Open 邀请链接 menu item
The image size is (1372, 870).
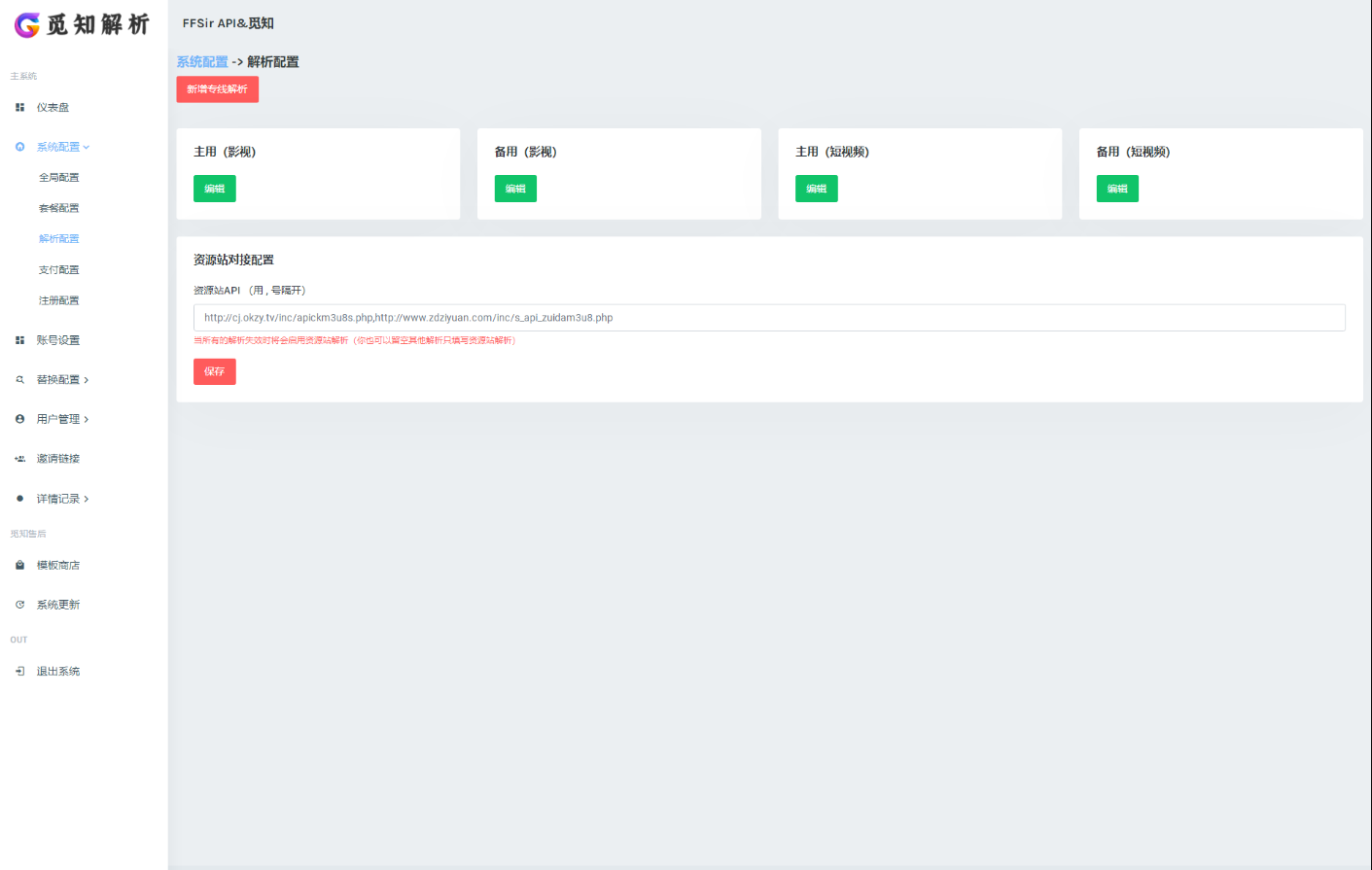[58, 459]
